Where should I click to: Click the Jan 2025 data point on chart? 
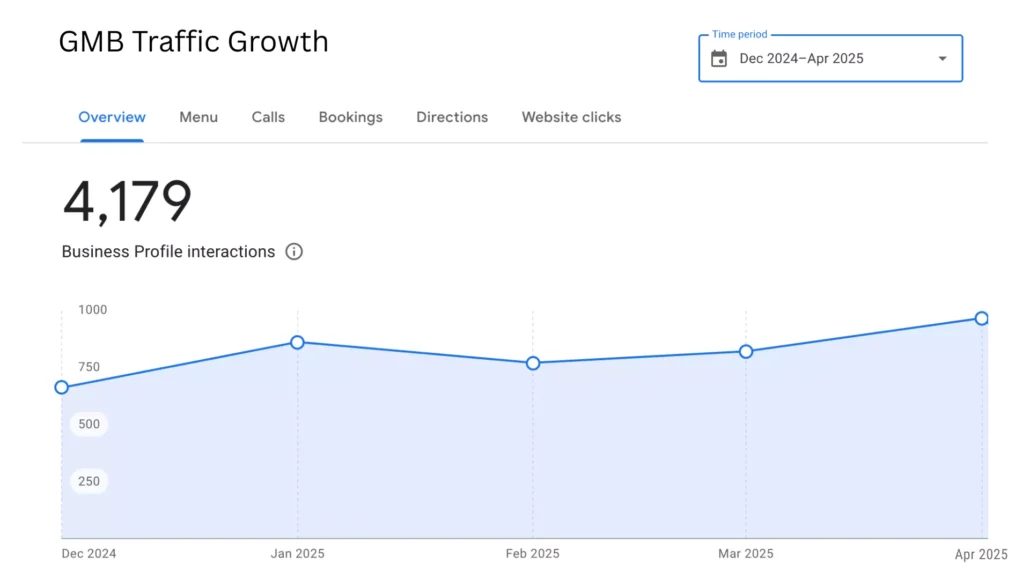298,342
